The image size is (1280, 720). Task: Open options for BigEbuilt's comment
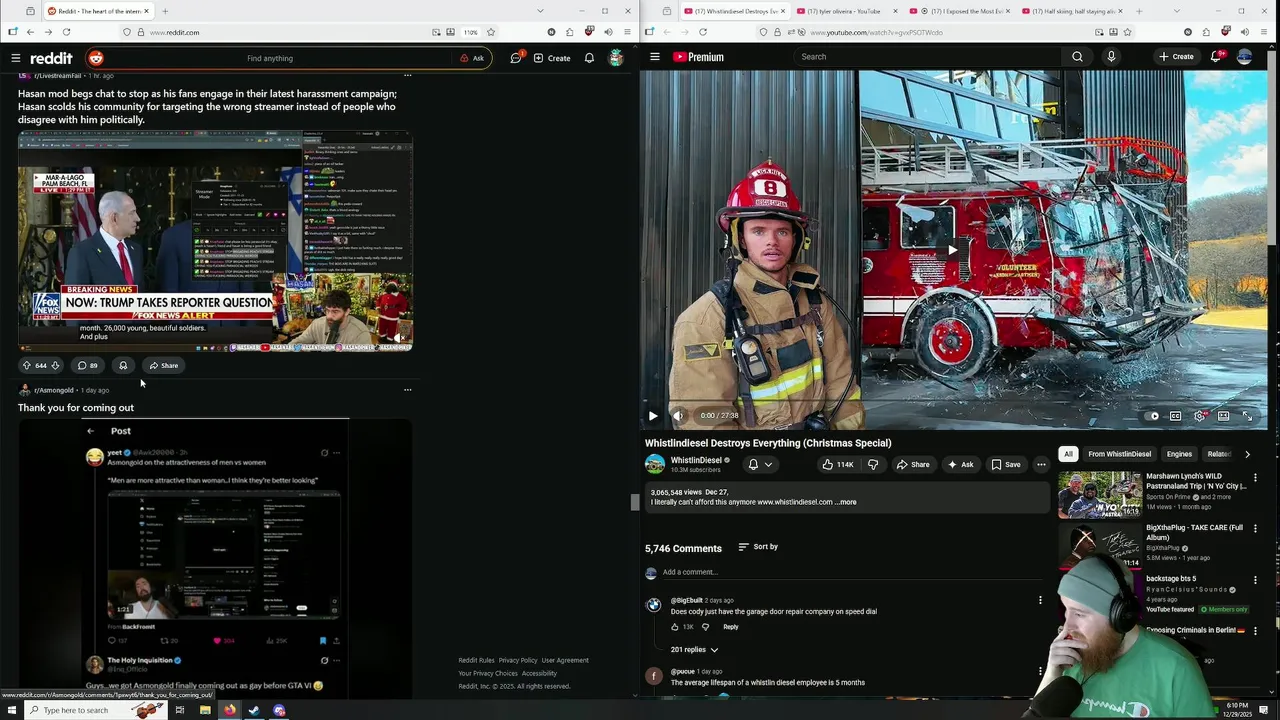[x=1040, y=601]
